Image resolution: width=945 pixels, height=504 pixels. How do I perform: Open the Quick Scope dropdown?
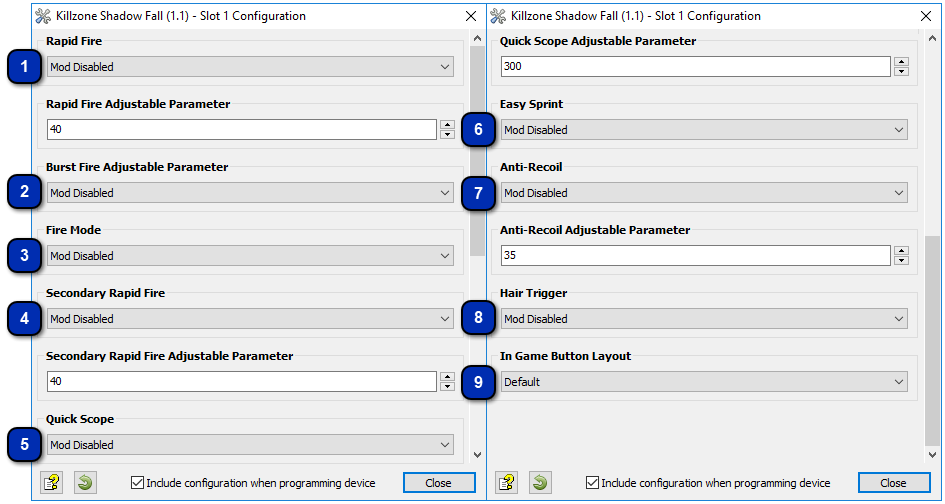[x=250, y=445]
